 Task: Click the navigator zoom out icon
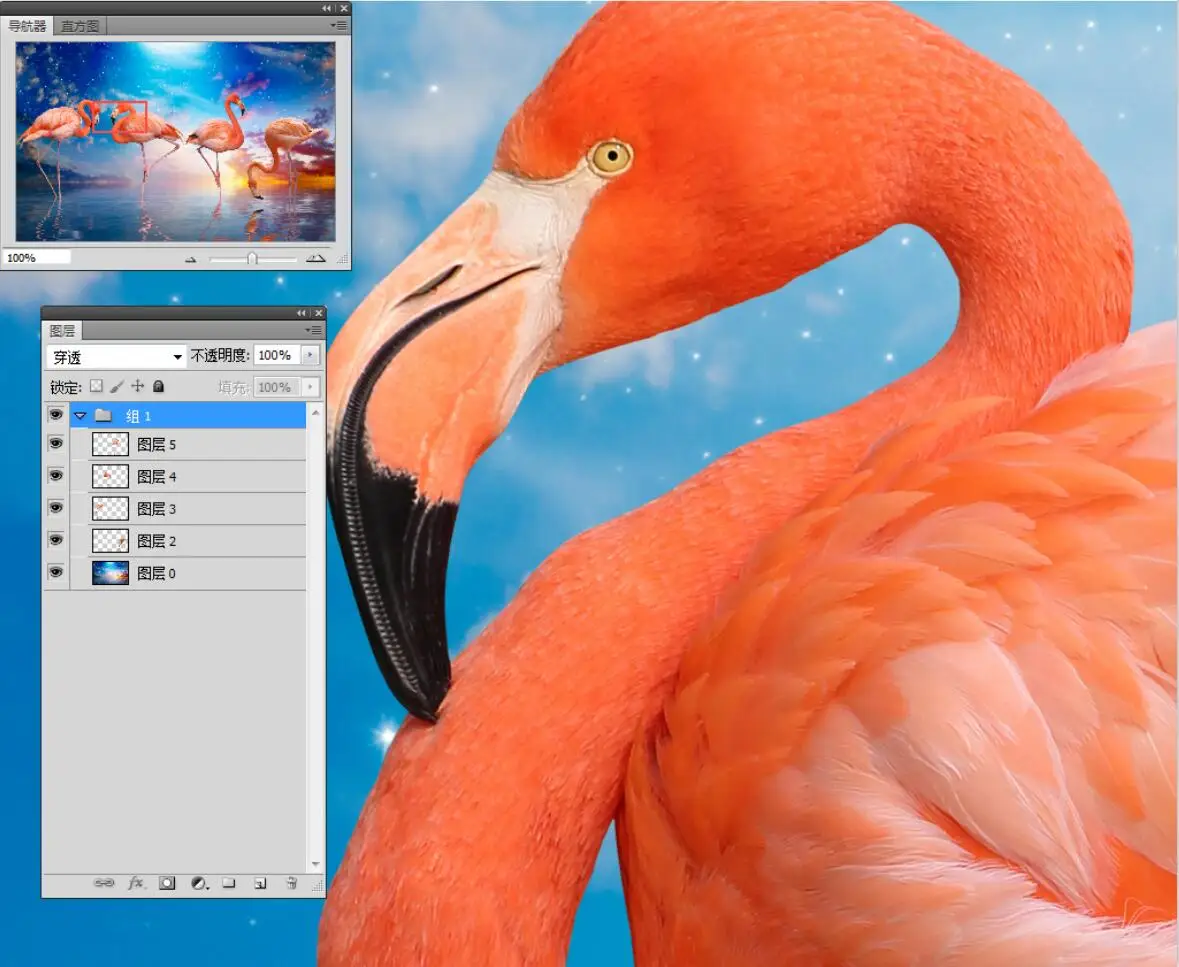pyautogui.click(x=191, y=259)
